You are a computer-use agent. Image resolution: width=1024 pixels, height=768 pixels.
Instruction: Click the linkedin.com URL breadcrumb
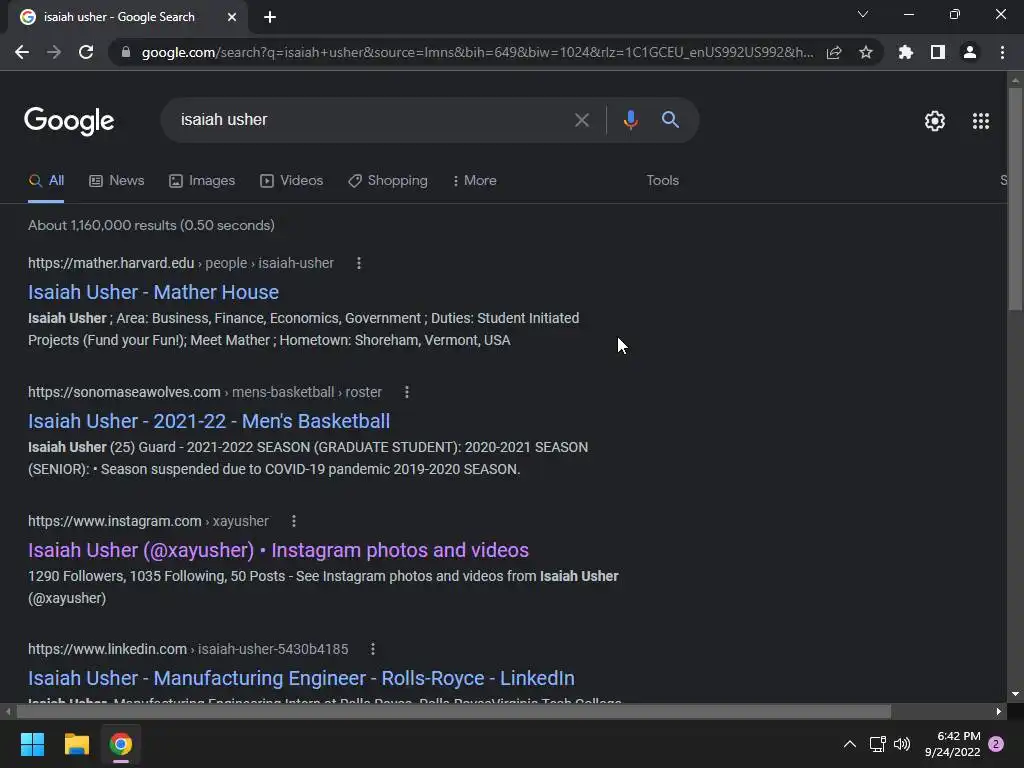tap(188, 649)
